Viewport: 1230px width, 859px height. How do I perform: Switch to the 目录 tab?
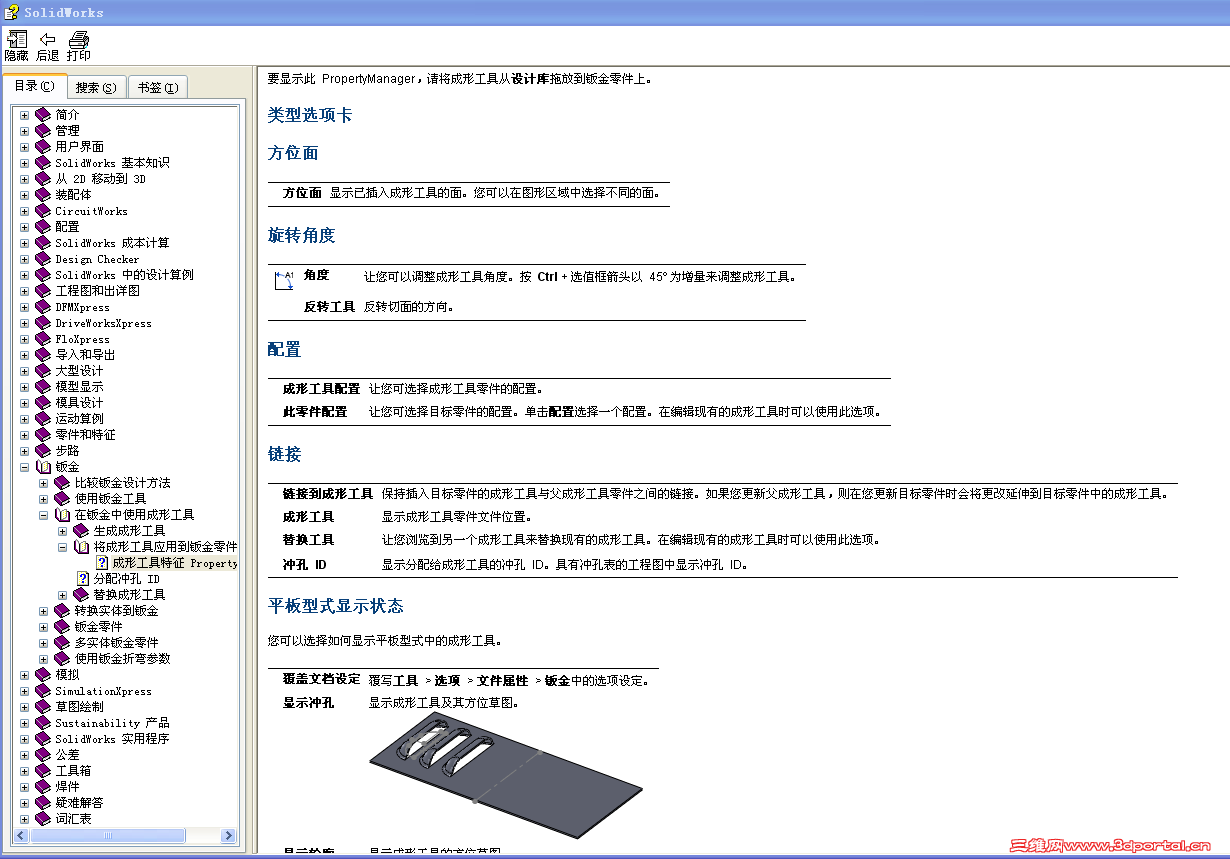pyautogui.click(x=34, y=87)
